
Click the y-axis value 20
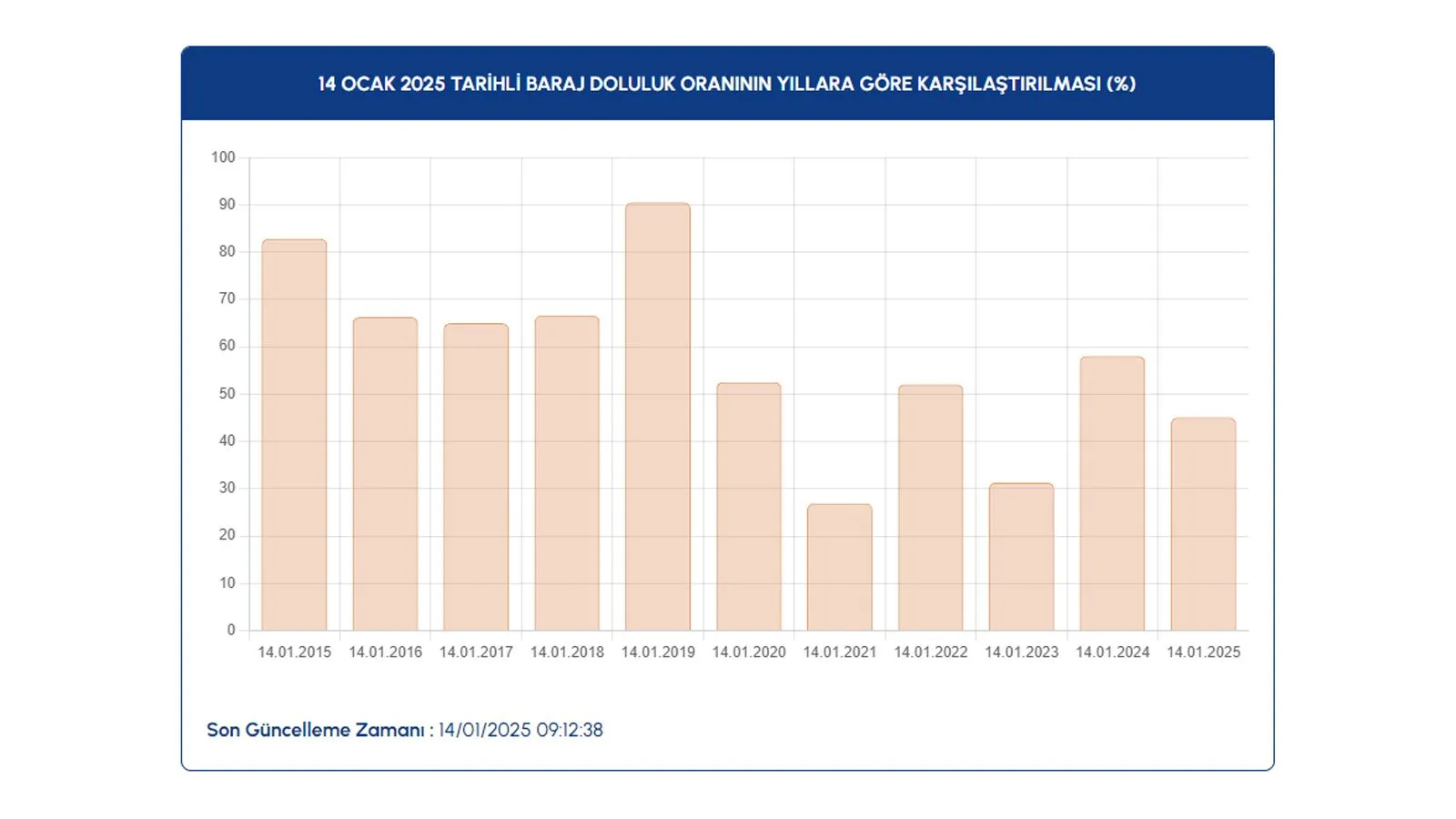[x=227, y=535]
